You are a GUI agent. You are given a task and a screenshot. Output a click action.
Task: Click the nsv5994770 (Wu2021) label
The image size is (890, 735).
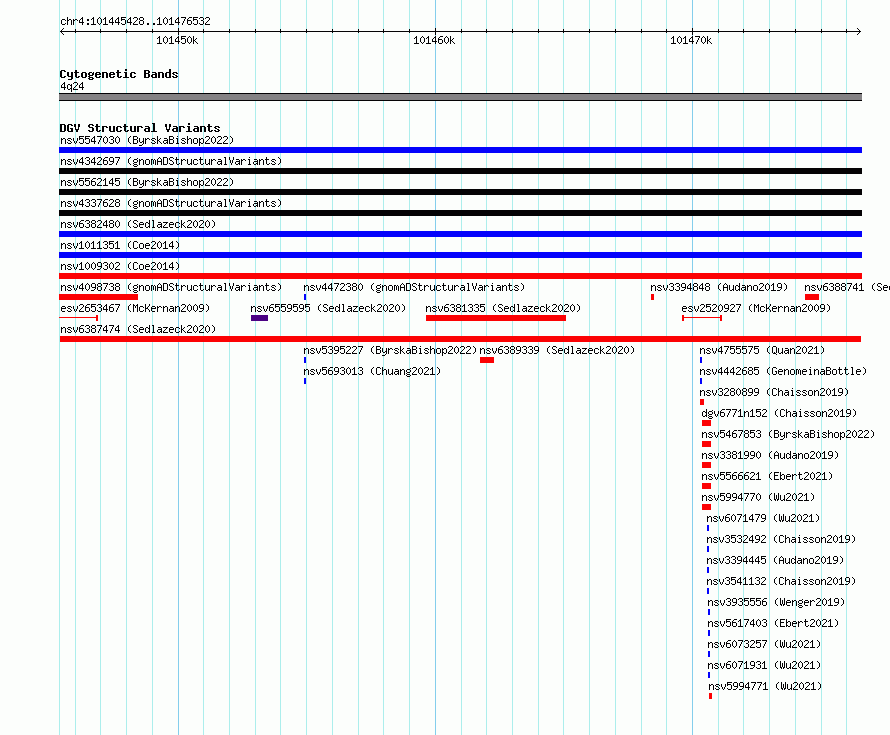pyautogui.click(x=758, y=497)
